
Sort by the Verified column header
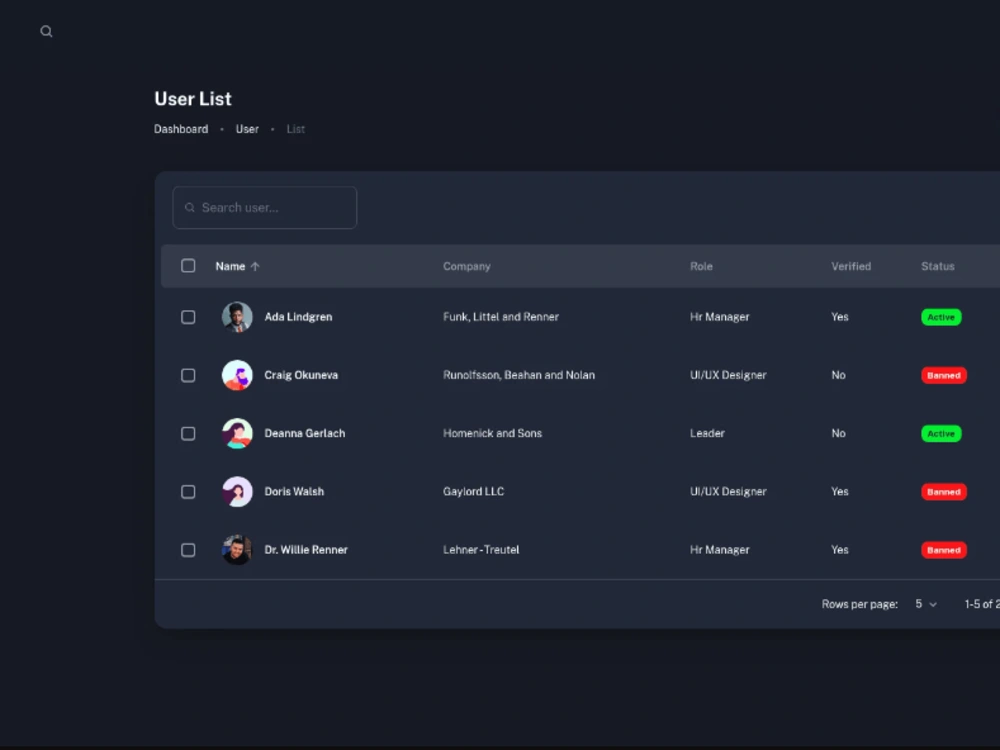[x=851, y=267]
